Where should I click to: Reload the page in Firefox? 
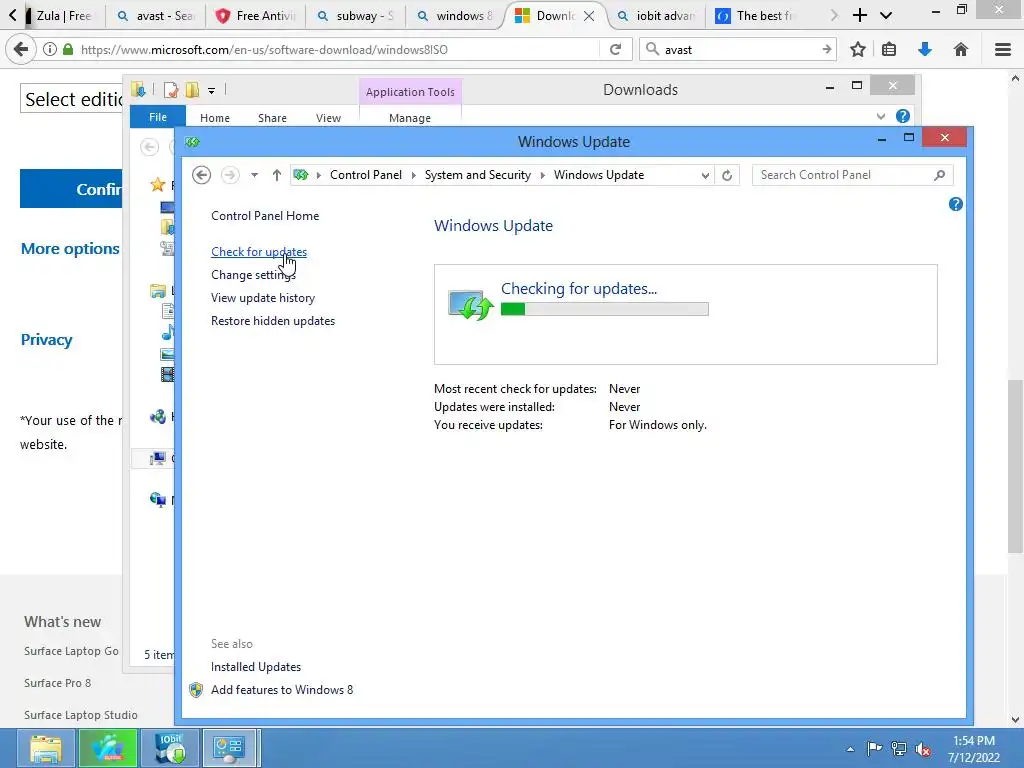[615, 50]
